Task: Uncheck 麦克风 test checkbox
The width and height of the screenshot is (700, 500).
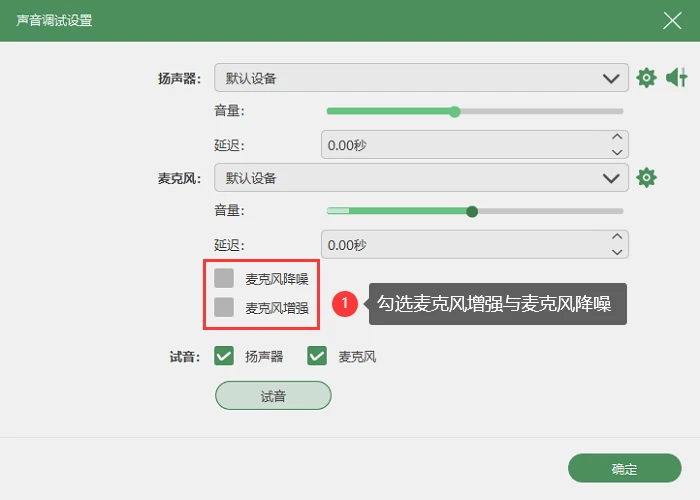Action: (317, 356)
